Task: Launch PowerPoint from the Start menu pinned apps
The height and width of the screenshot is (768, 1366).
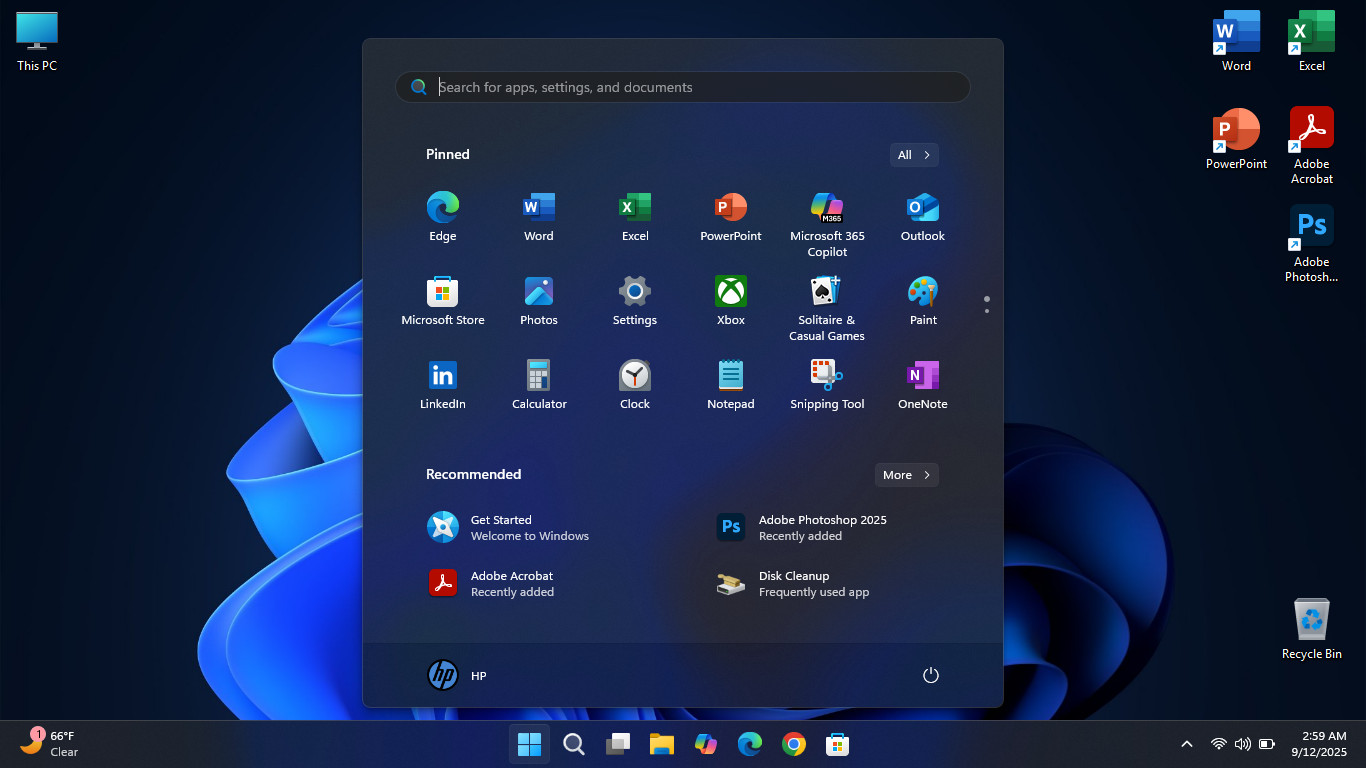Action: 731,217
